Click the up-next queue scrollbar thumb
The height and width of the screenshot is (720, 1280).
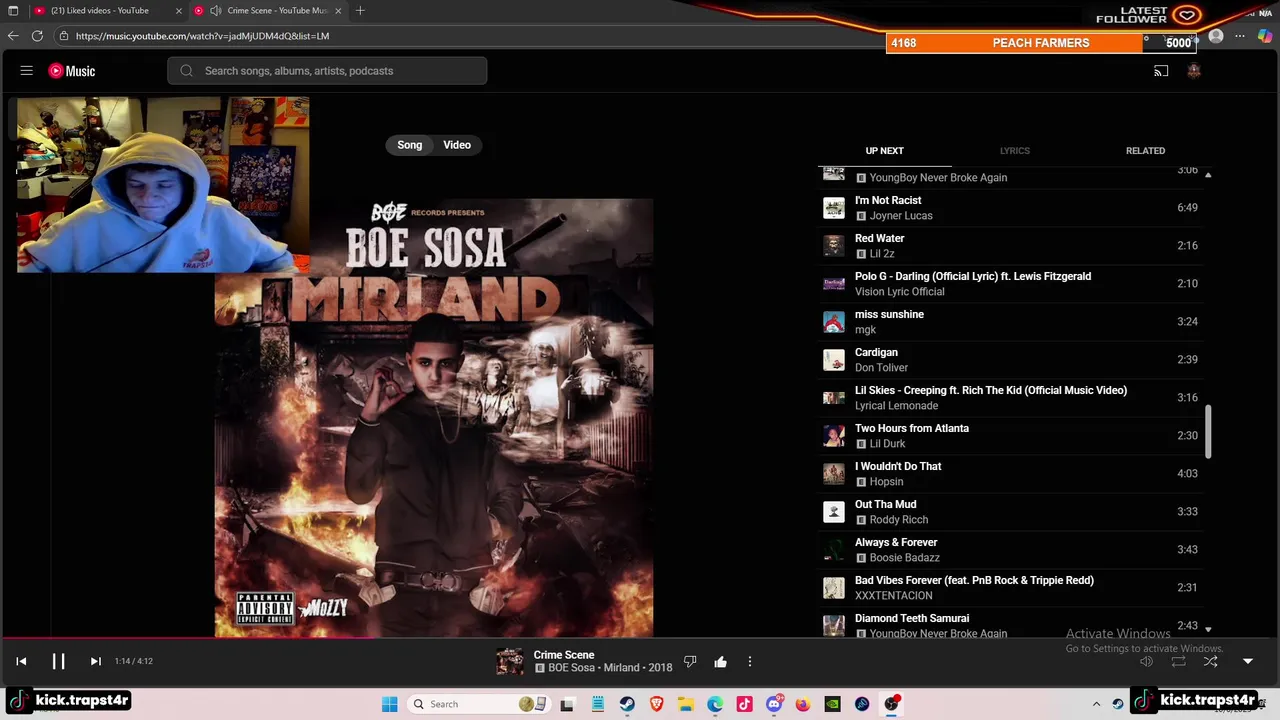(x=1208, y=432)
